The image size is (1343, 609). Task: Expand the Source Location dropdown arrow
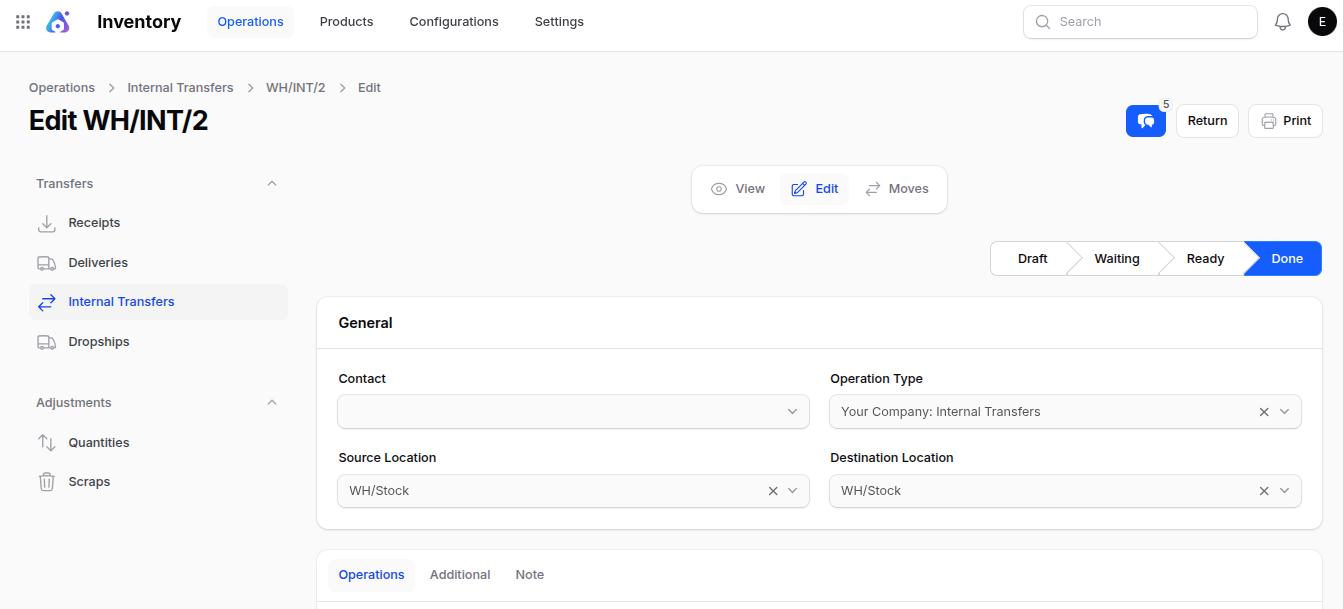tap(793, 491)
